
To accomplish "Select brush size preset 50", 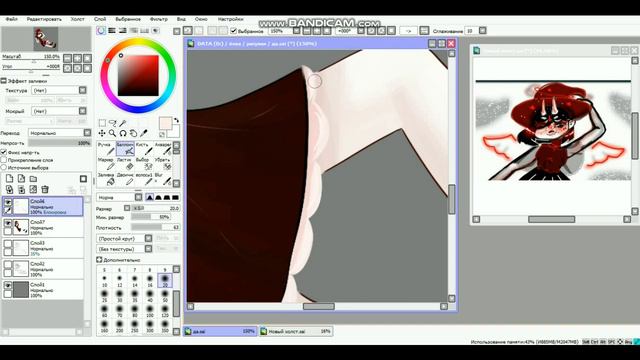I will point(165,296).
